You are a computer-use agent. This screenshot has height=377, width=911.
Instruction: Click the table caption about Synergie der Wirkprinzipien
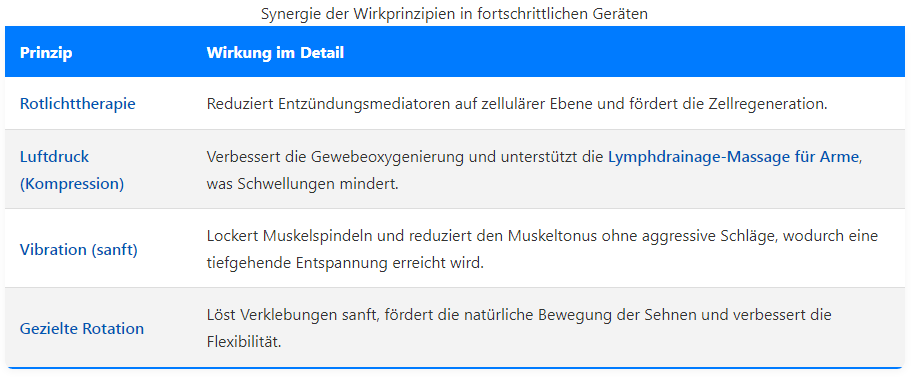454,13
